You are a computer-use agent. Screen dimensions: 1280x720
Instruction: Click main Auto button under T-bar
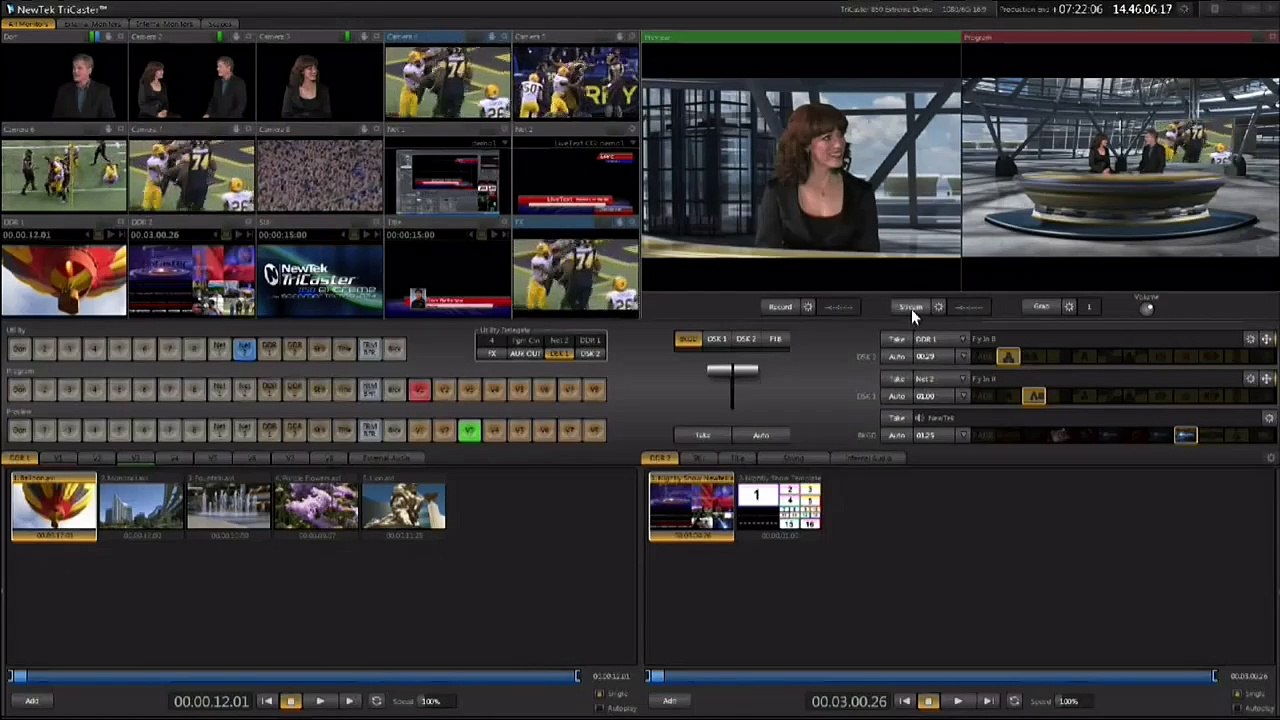[761, 435]
